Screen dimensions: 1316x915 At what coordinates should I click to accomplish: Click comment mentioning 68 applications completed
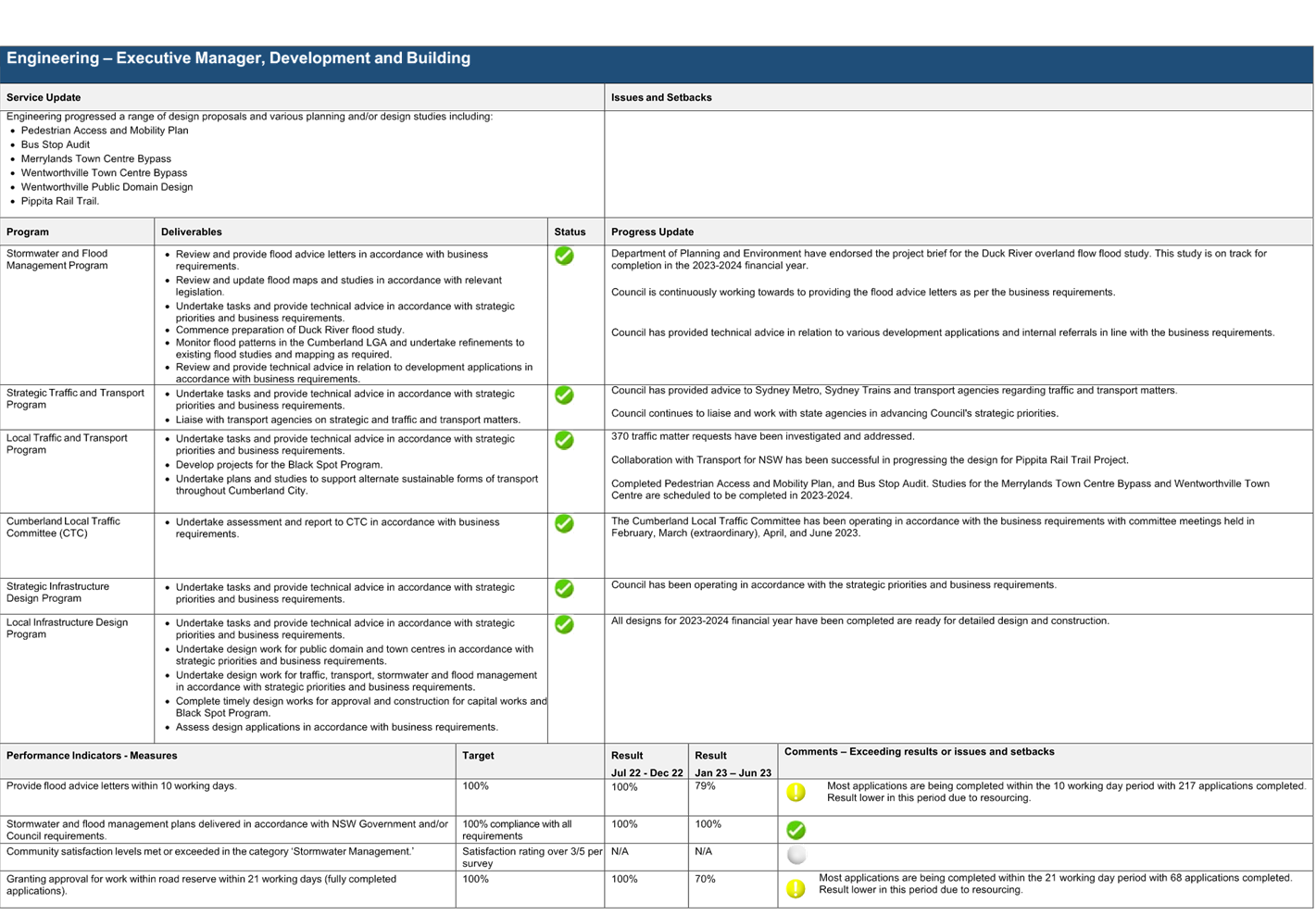click(1055, 884)
